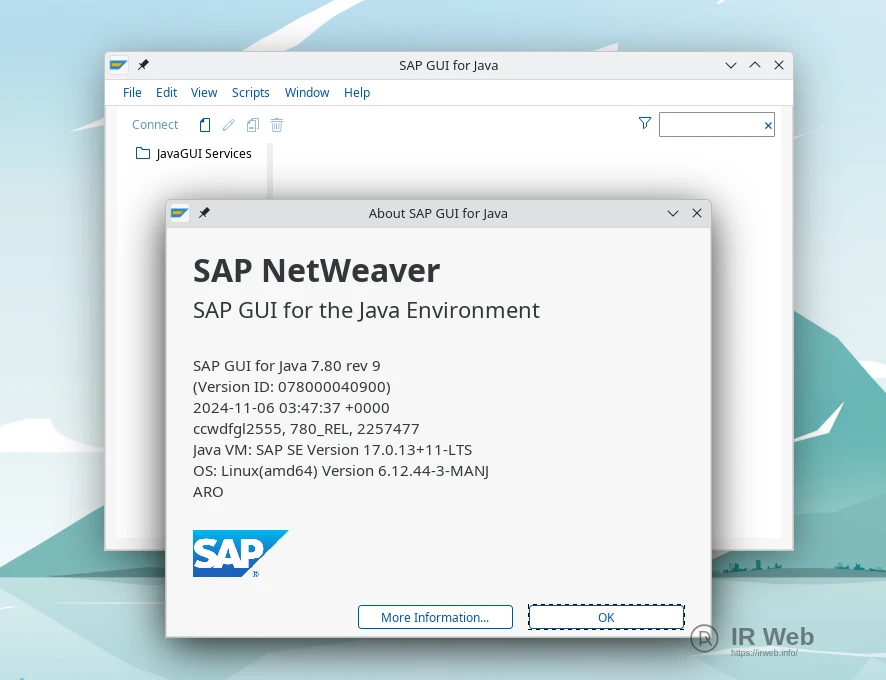Open the File menu
This screenshot has width=886, height=680.
pyautogui.click(x=132, y=93)
